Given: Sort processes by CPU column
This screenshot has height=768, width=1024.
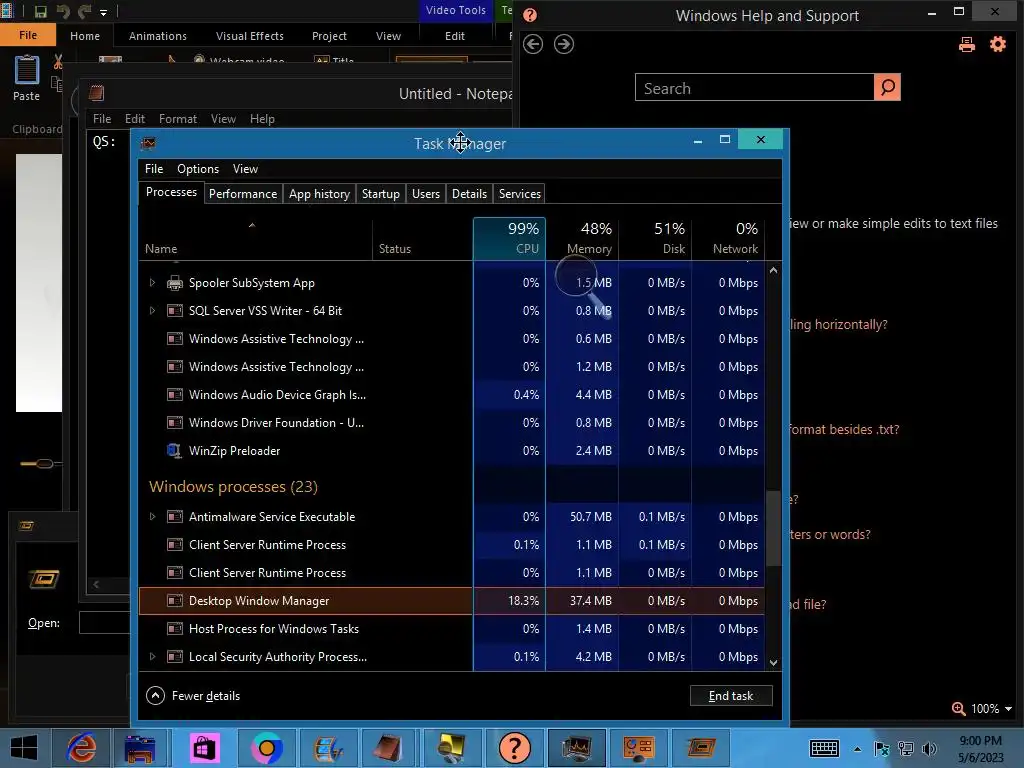Looking at the screenshot, I should (x=509, y=239).
